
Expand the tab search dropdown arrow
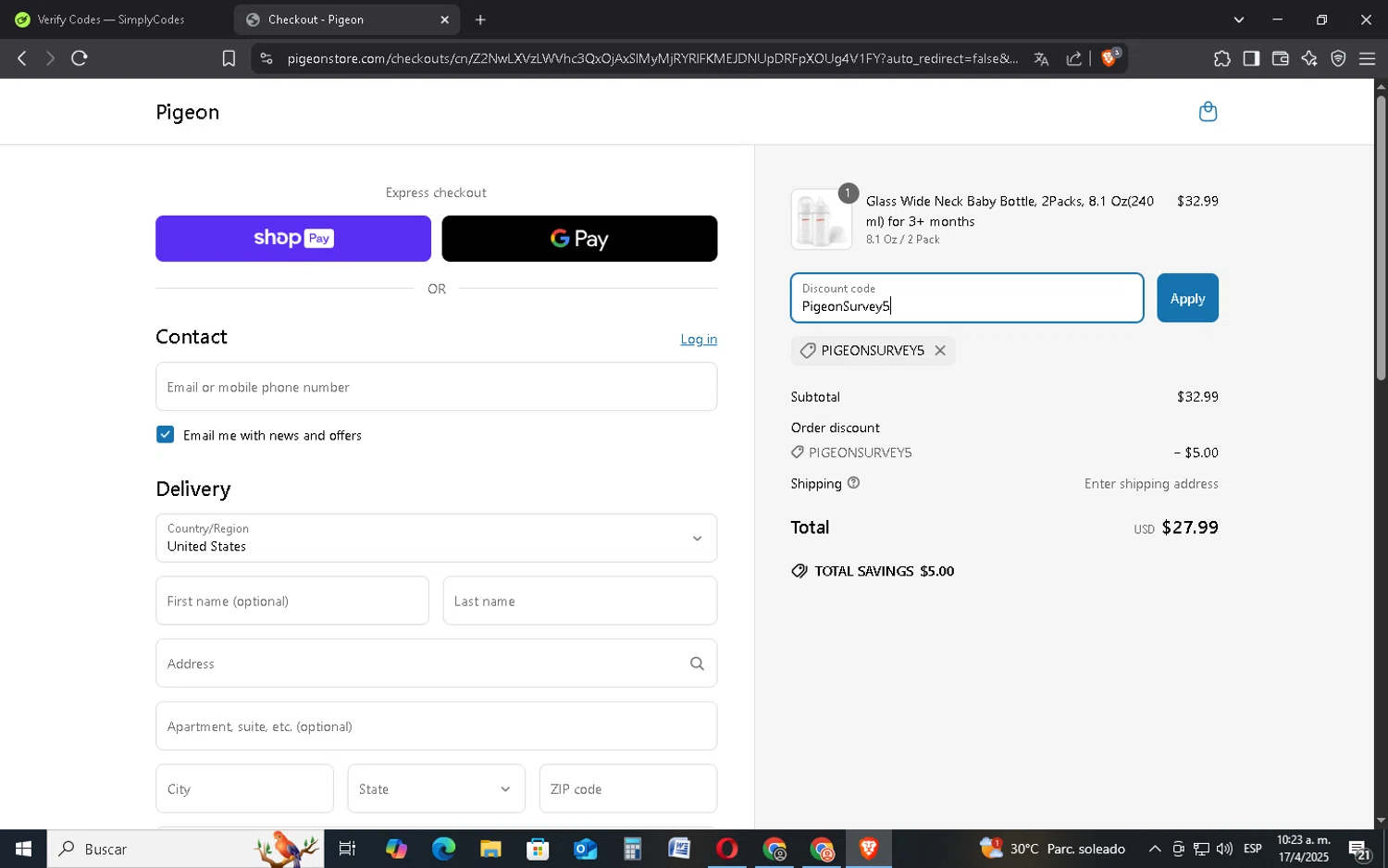pos(1239,19)
